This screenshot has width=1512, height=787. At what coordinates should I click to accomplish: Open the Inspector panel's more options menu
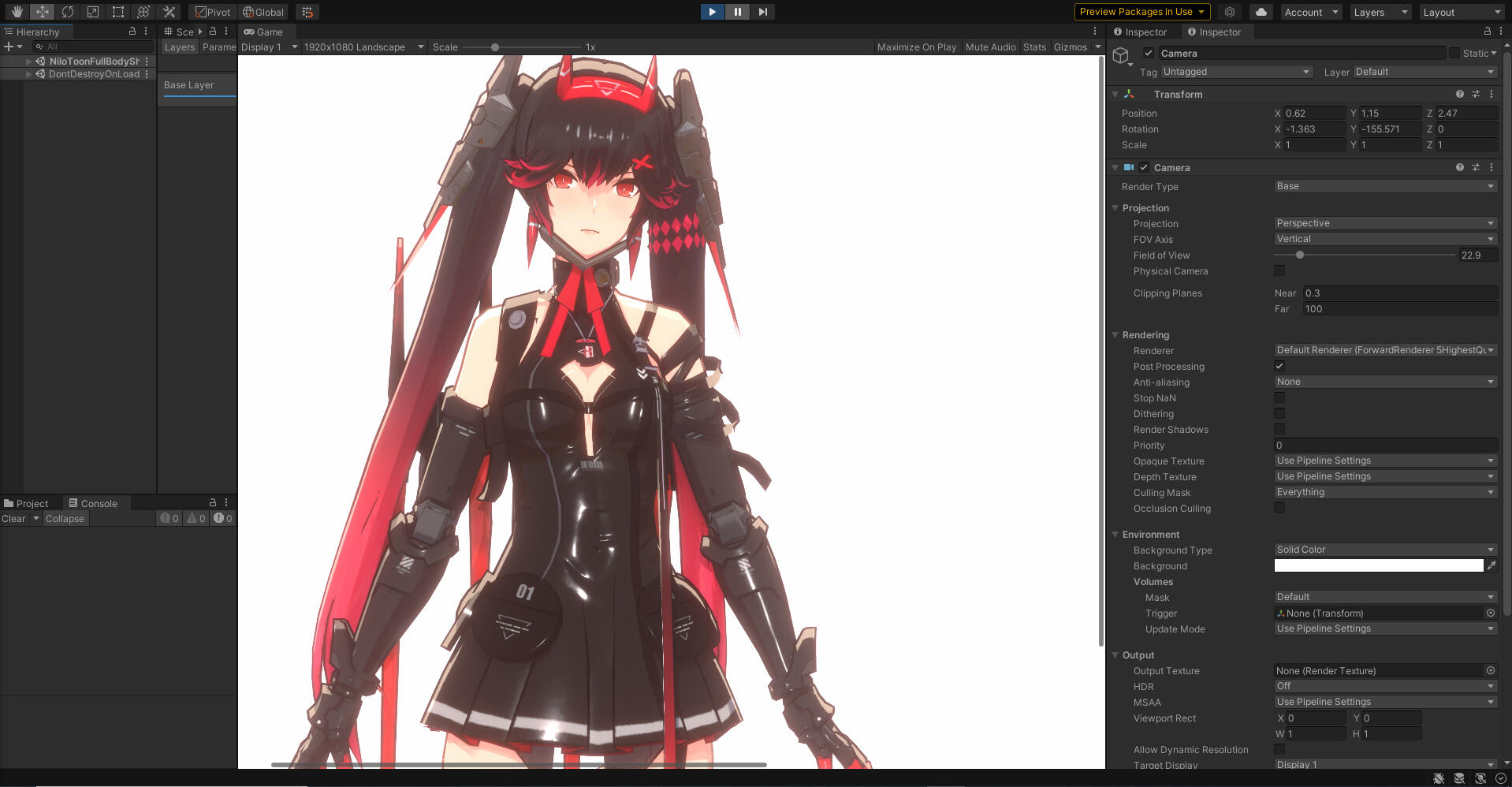pos(1500,32)
